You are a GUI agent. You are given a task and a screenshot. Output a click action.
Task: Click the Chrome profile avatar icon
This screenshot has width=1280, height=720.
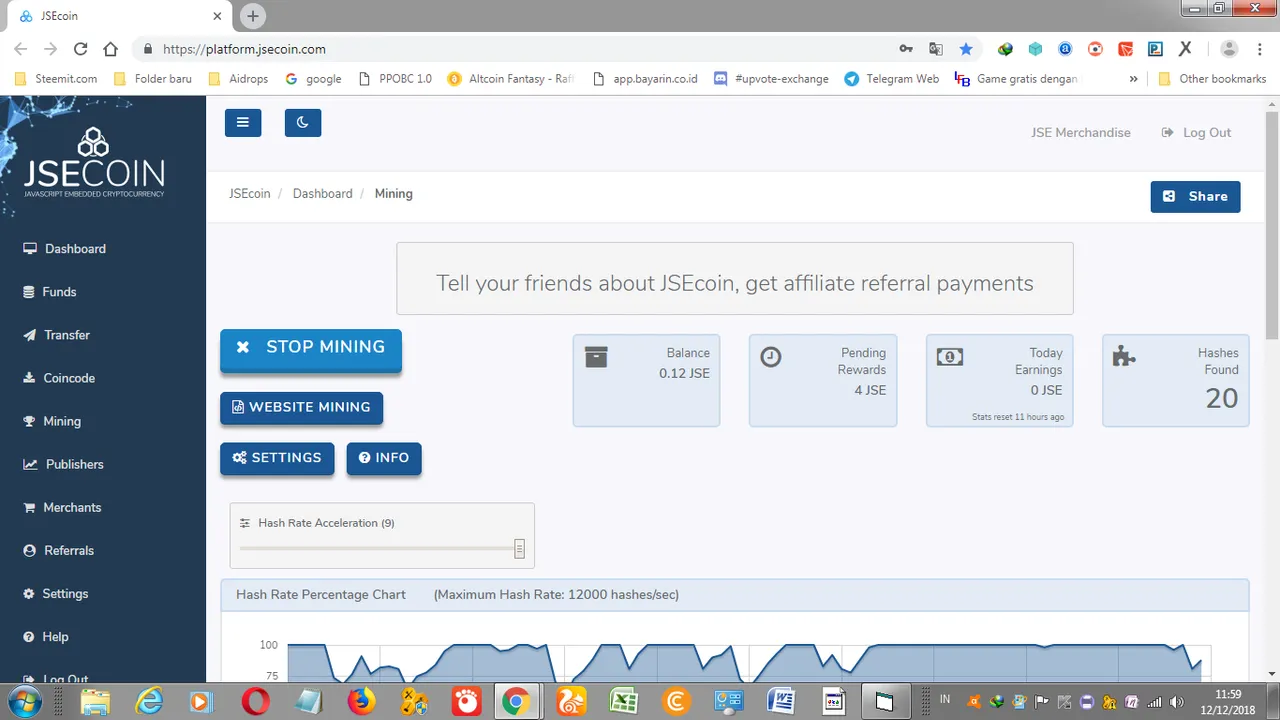click(x=1230, y=48)
